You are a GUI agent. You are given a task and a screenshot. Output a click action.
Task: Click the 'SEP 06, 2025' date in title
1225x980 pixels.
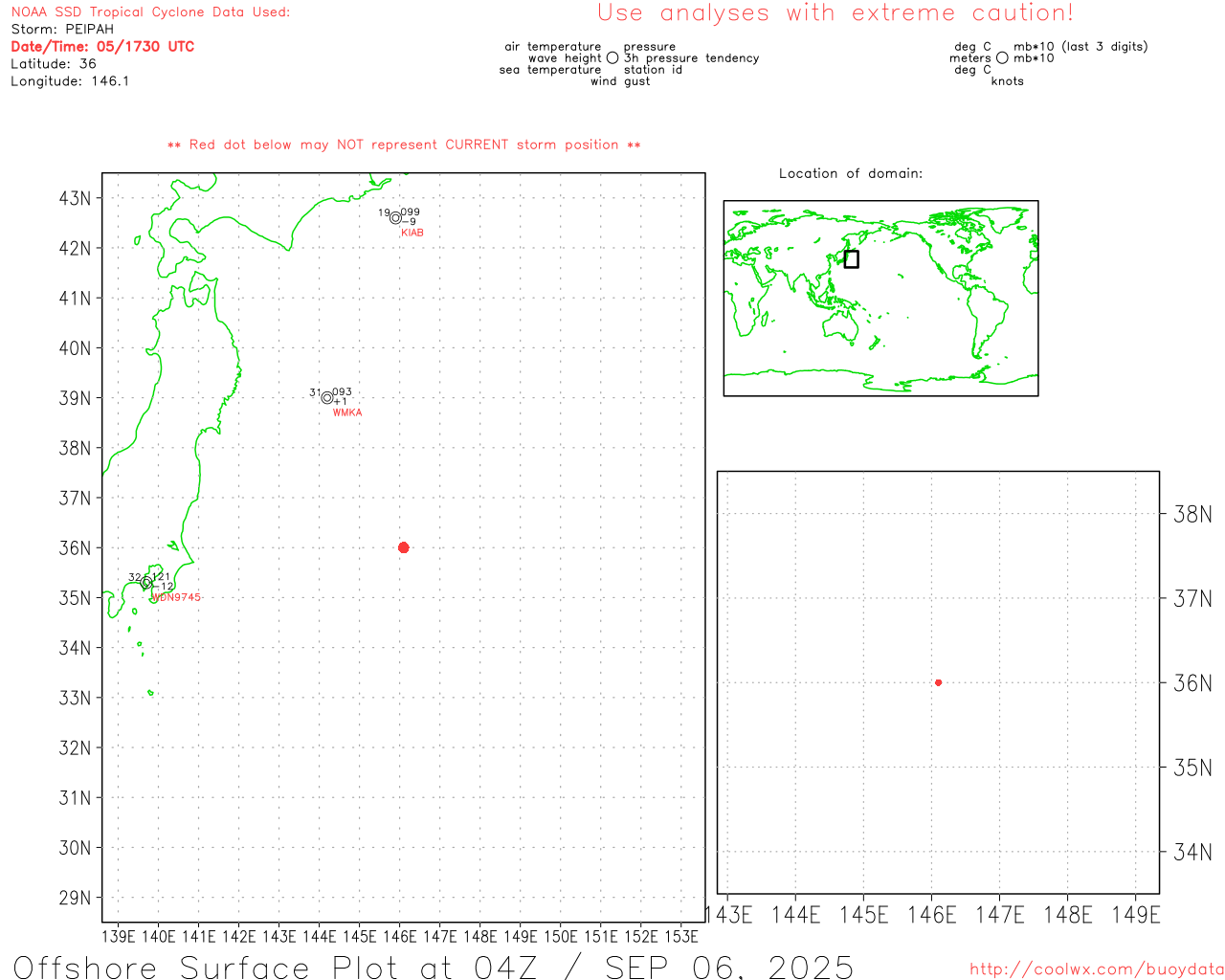coord(729,968)
